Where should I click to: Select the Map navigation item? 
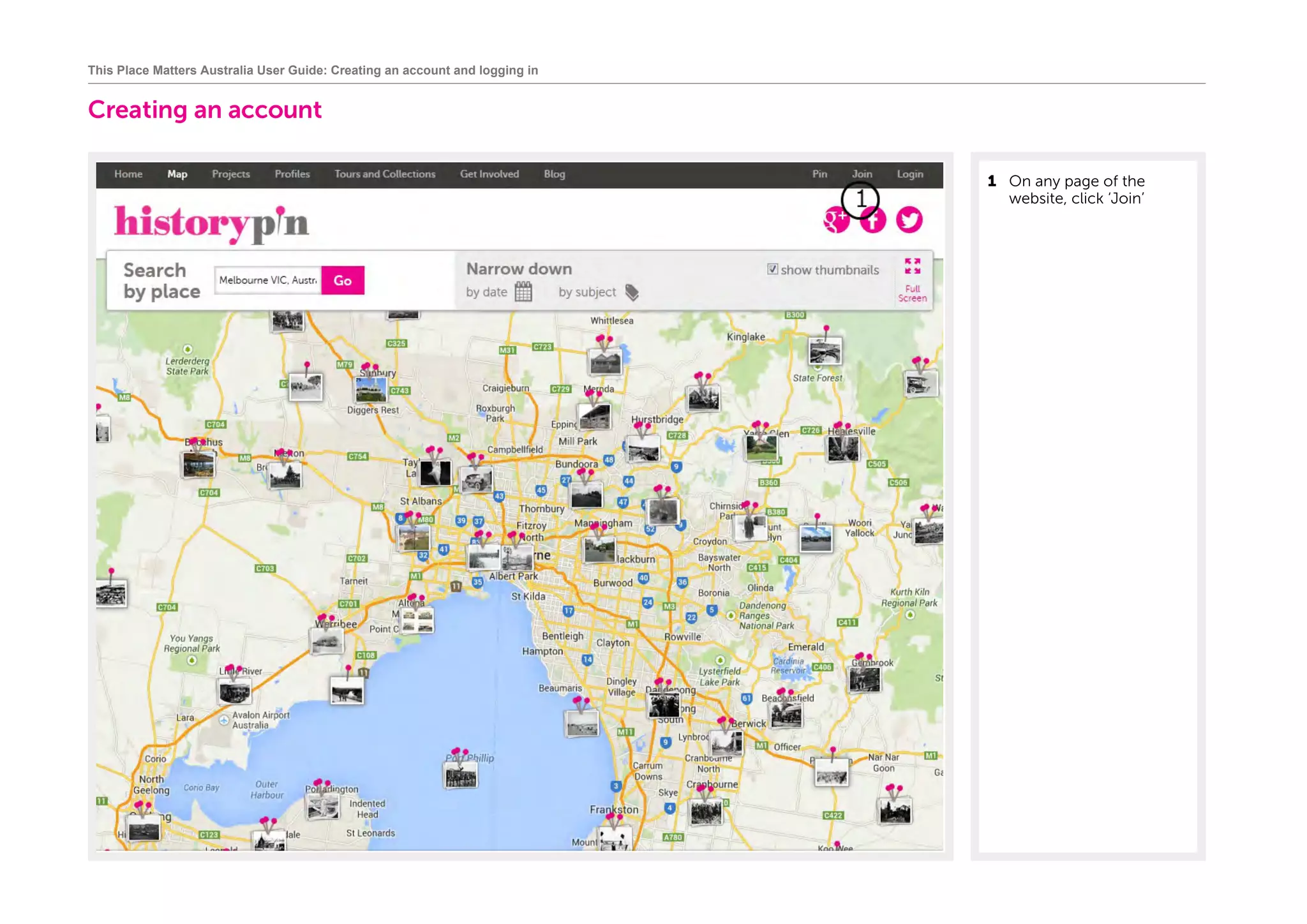[177, 174]
